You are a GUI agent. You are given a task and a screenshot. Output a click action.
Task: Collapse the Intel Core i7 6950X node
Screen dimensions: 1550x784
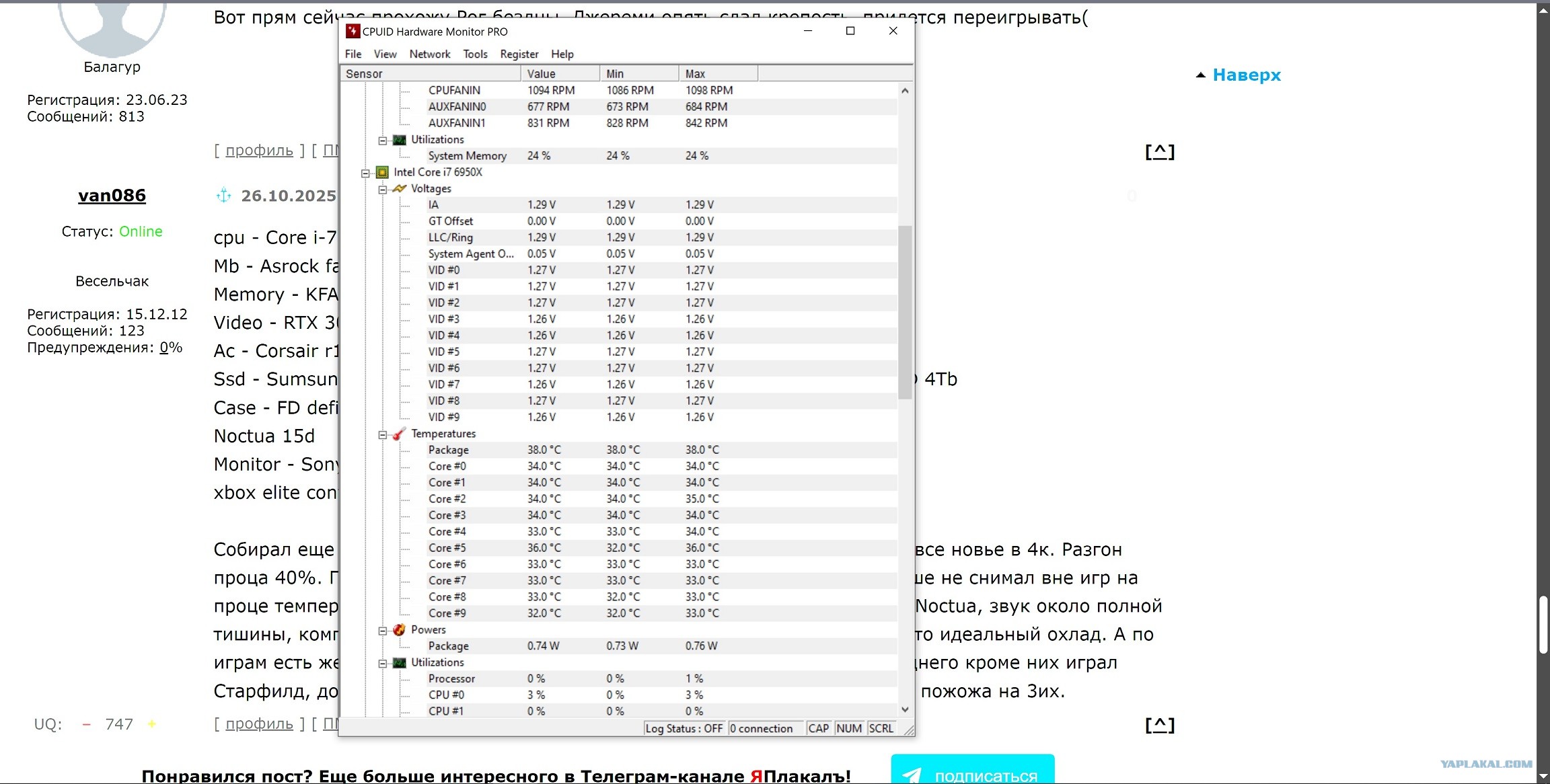(x=365, y=173)
